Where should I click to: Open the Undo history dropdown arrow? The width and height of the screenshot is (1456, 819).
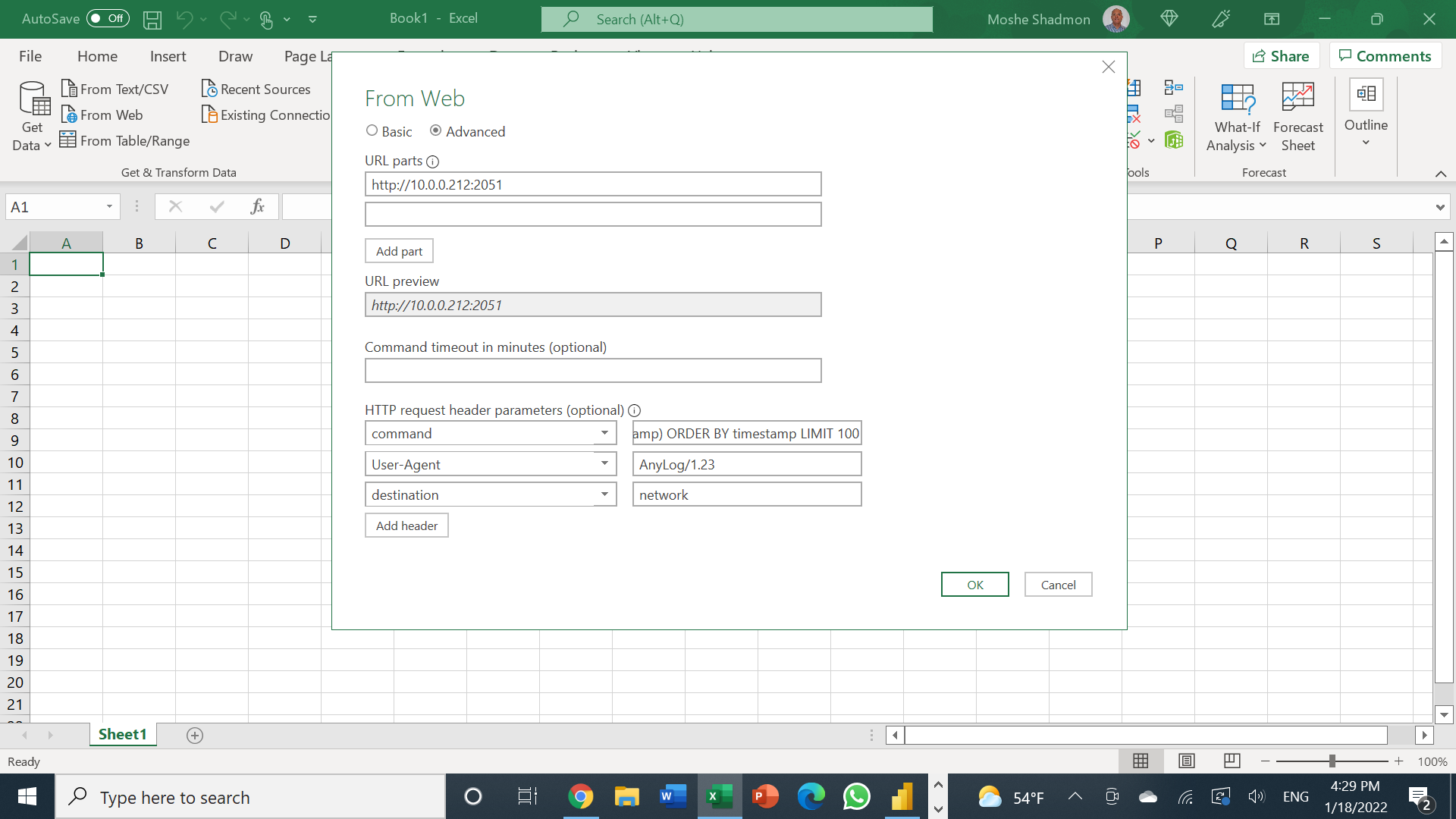(x=203, y=20)
